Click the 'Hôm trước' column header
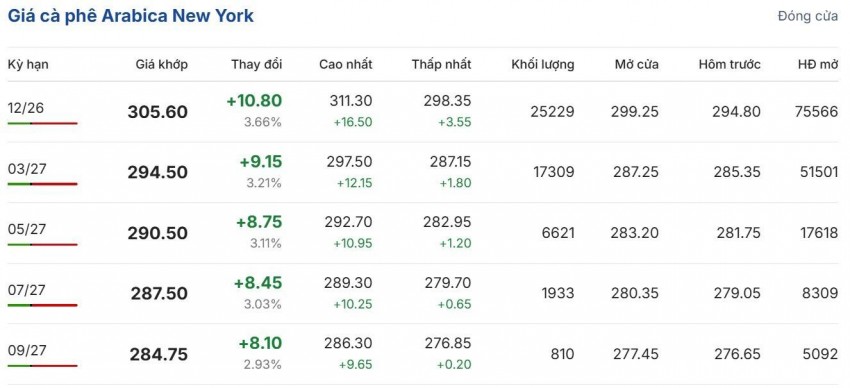Screen dimensions: 850x388 [730, 64]
